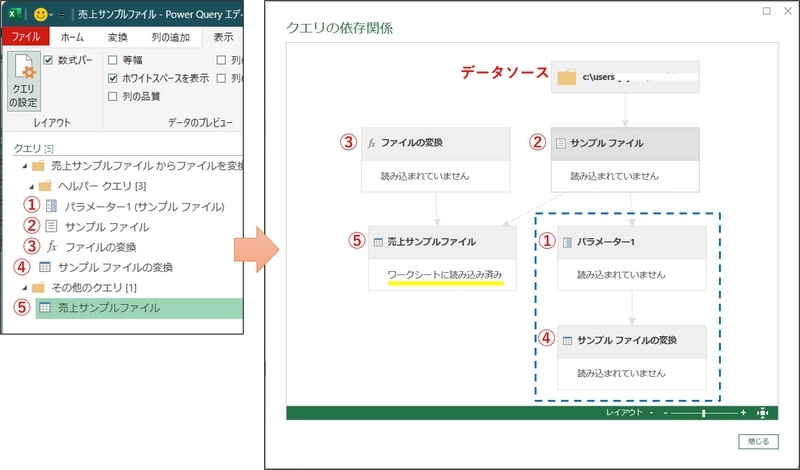Toggle the checkbox right of ホワイトスペースを表示
The height and width of the screenshot is (470, 800).
221,78
